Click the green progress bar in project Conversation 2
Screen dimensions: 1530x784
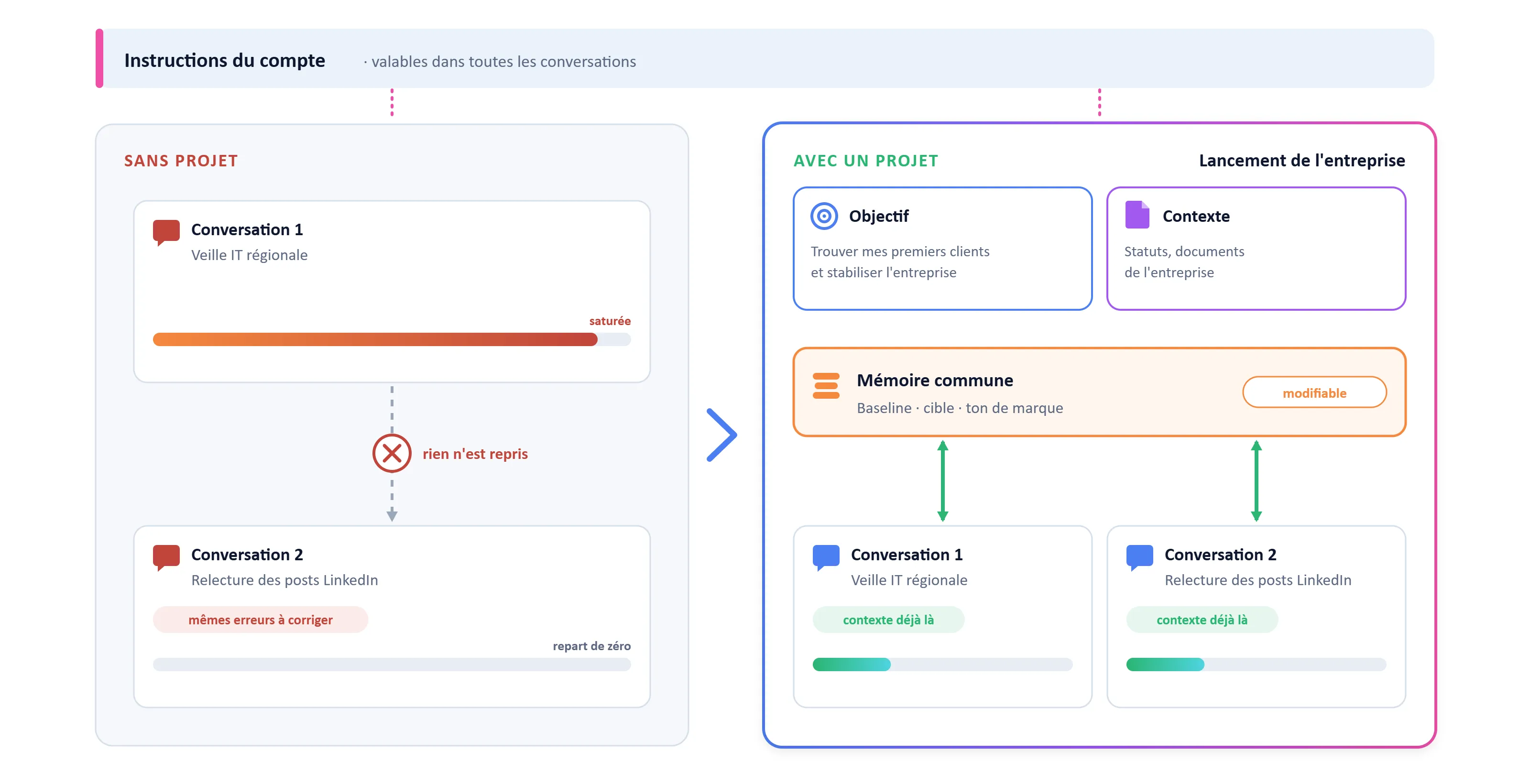tap(1256, 664)
